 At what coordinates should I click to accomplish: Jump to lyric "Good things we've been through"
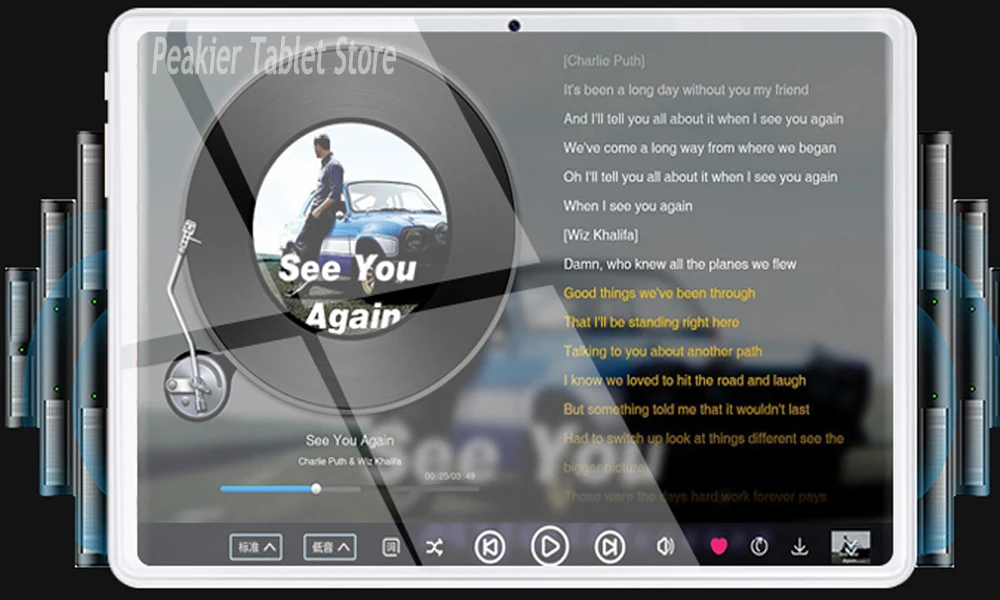click(x=659, y=293)
